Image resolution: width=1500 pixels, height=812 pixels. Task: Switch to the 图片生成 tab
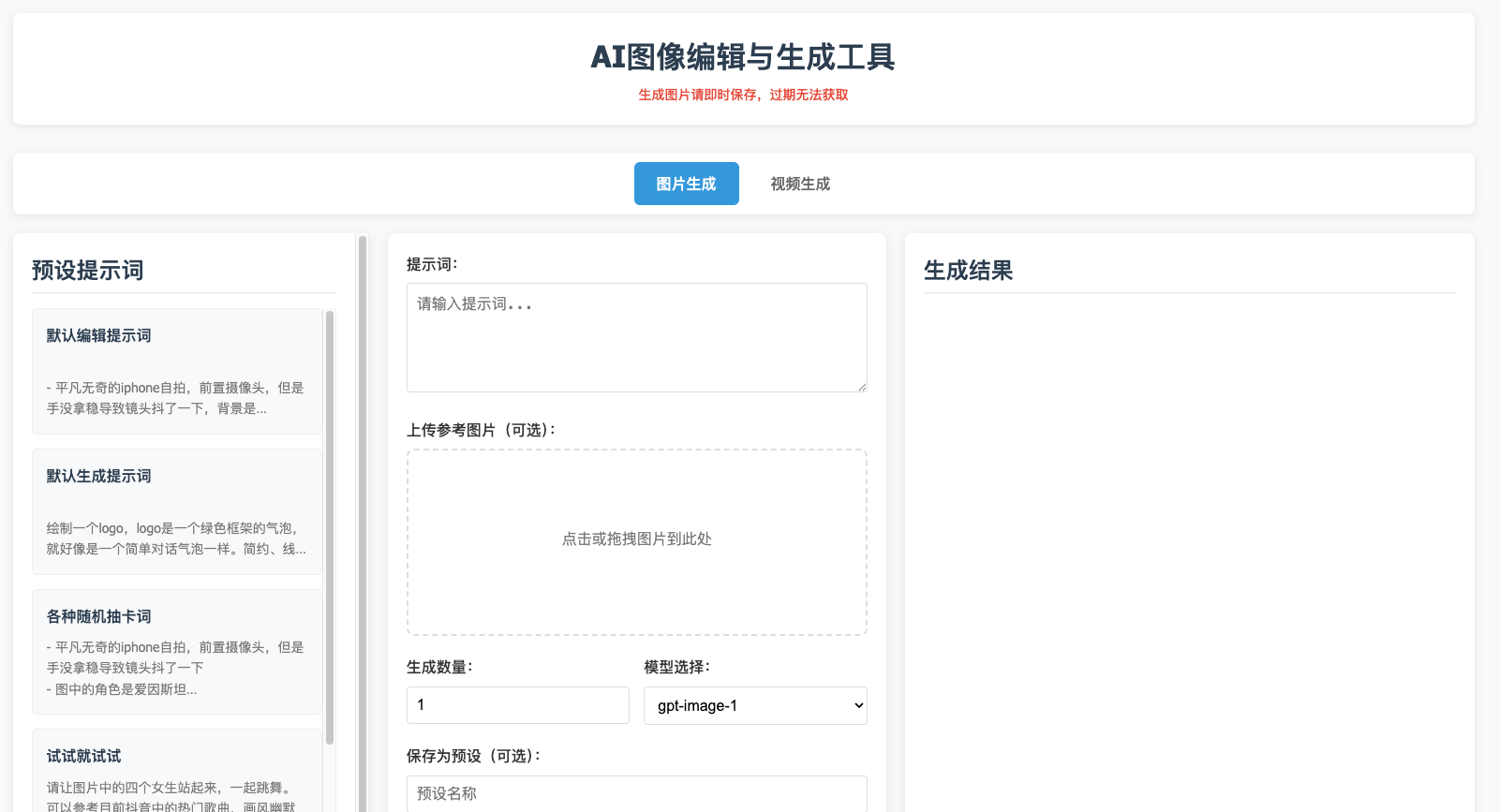(x=686, y=184)
